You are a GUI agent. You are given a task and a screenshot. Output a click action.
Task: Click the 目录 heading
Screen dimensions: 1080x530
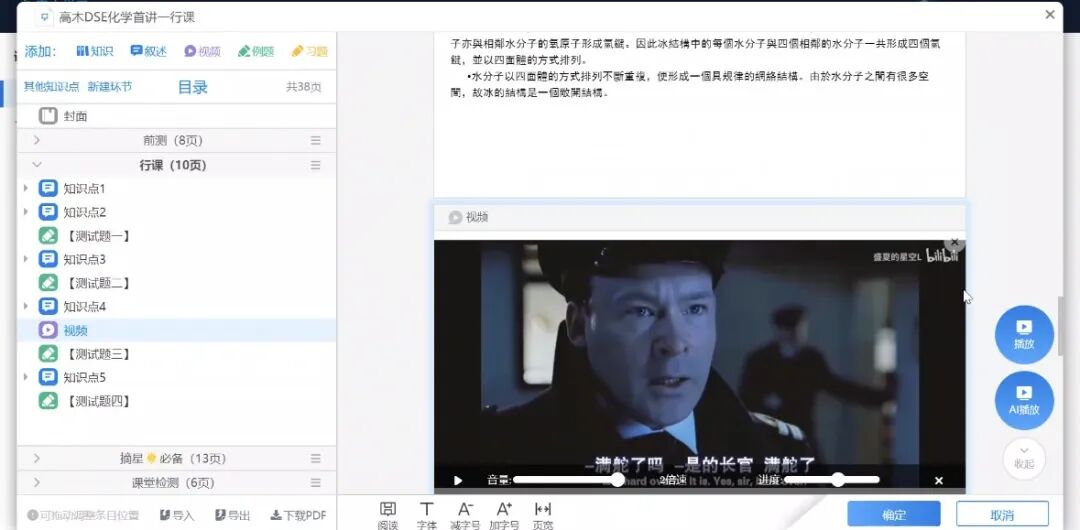pos(193,87)
